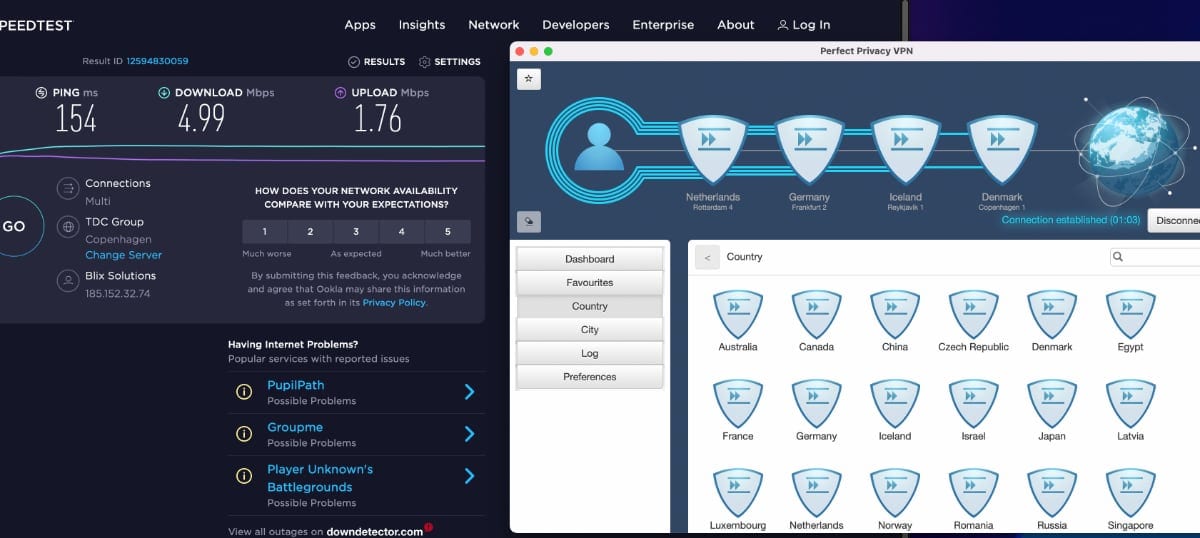Expand Player Unknown's Battlegrounds outage arrow
1200x538 pixels.
click(x=469, y=476)
